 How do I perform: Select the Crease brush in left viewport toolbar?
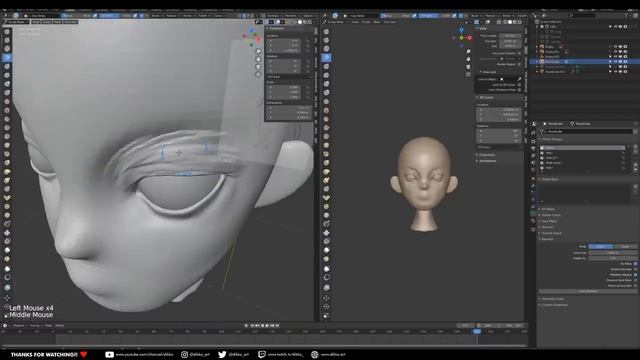7,101
